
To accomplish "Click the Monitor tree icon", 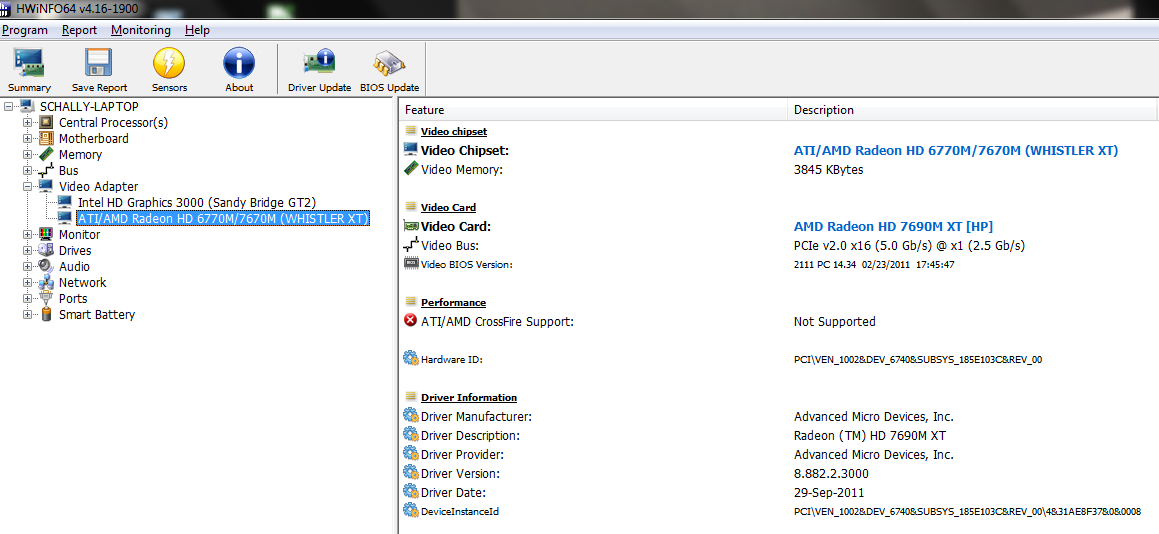I will click(x=46, y=234).
